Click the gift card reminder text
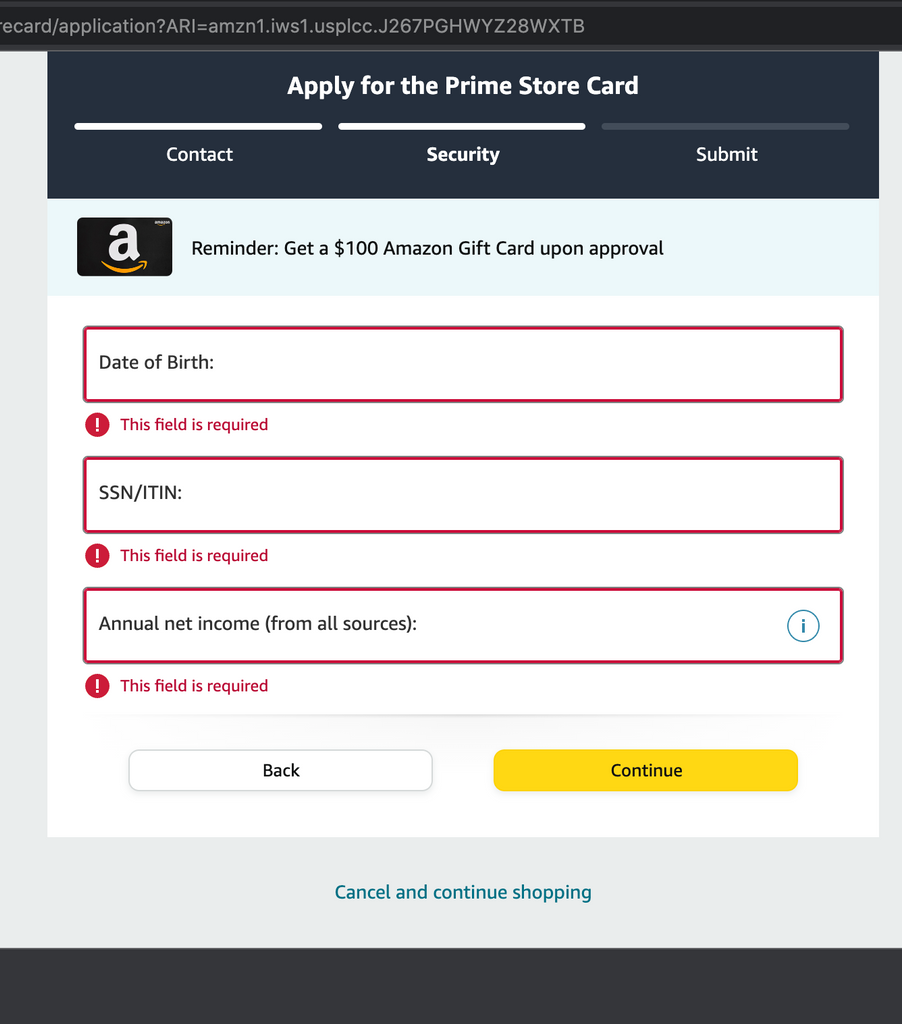 point(427,248)
